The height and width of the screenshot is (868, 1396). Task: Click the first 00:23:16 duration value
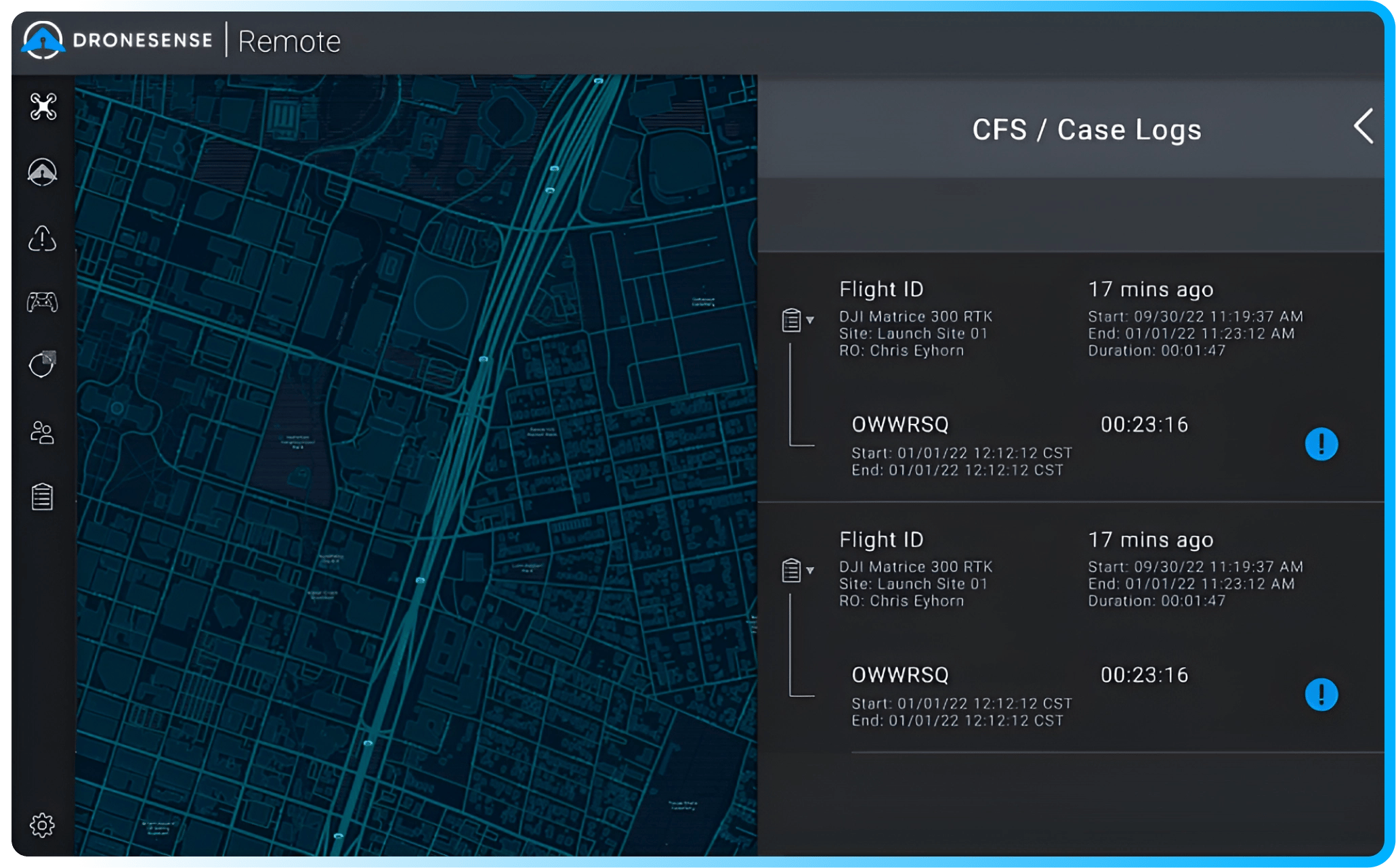tap(1144, 425)
